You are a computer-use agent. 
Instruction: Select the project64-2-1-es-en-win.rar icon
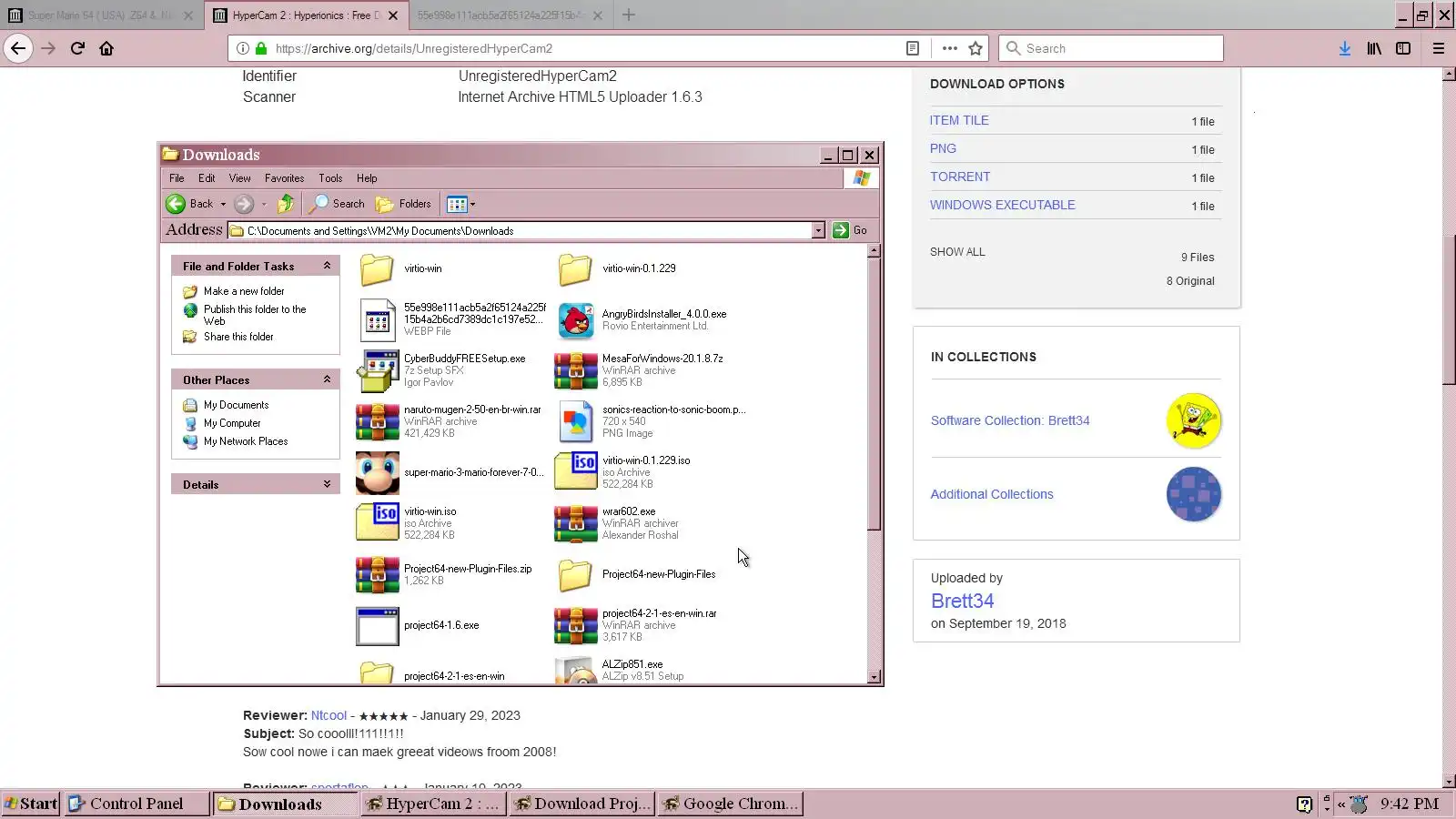[575, 625]
